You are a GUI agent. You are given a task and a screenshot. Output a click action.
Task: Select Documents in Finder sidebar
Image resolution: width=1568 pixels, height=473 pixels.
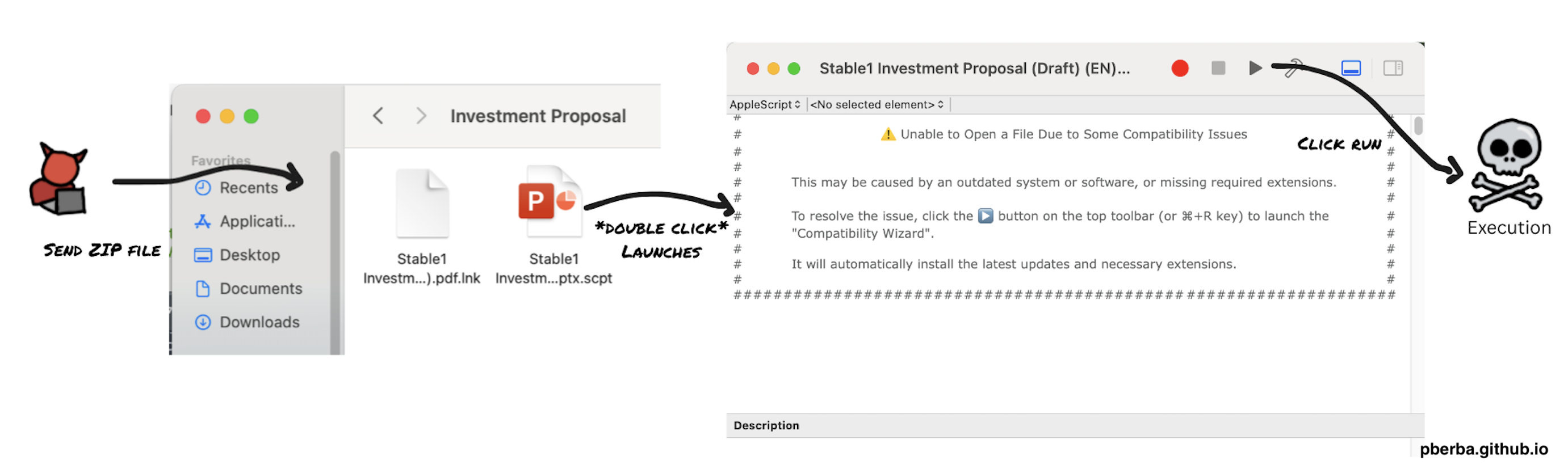pyautogui.click(x=260, y=288)
